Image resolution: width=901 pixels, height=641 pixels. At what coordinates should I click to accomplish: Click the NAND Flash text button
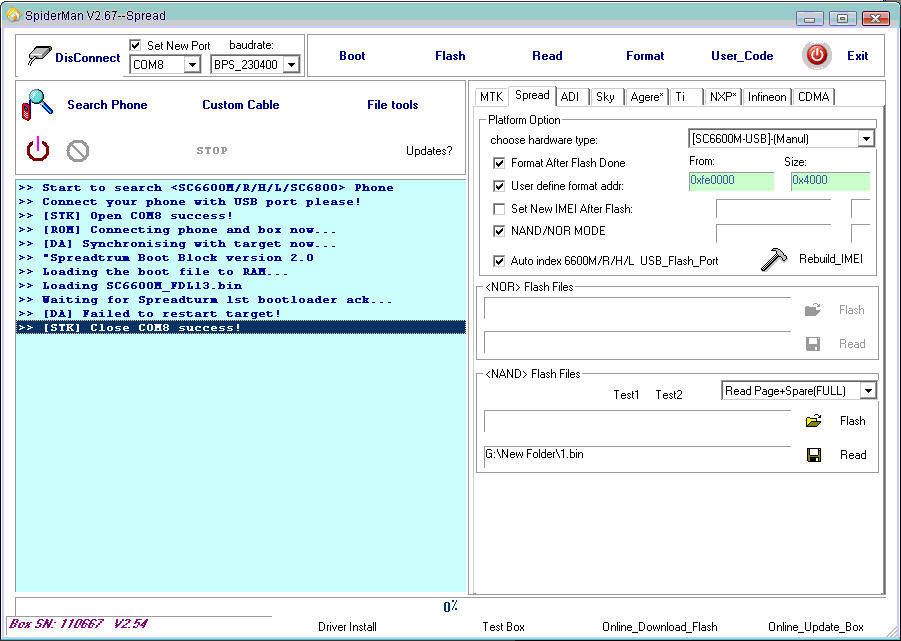(852, 421)
